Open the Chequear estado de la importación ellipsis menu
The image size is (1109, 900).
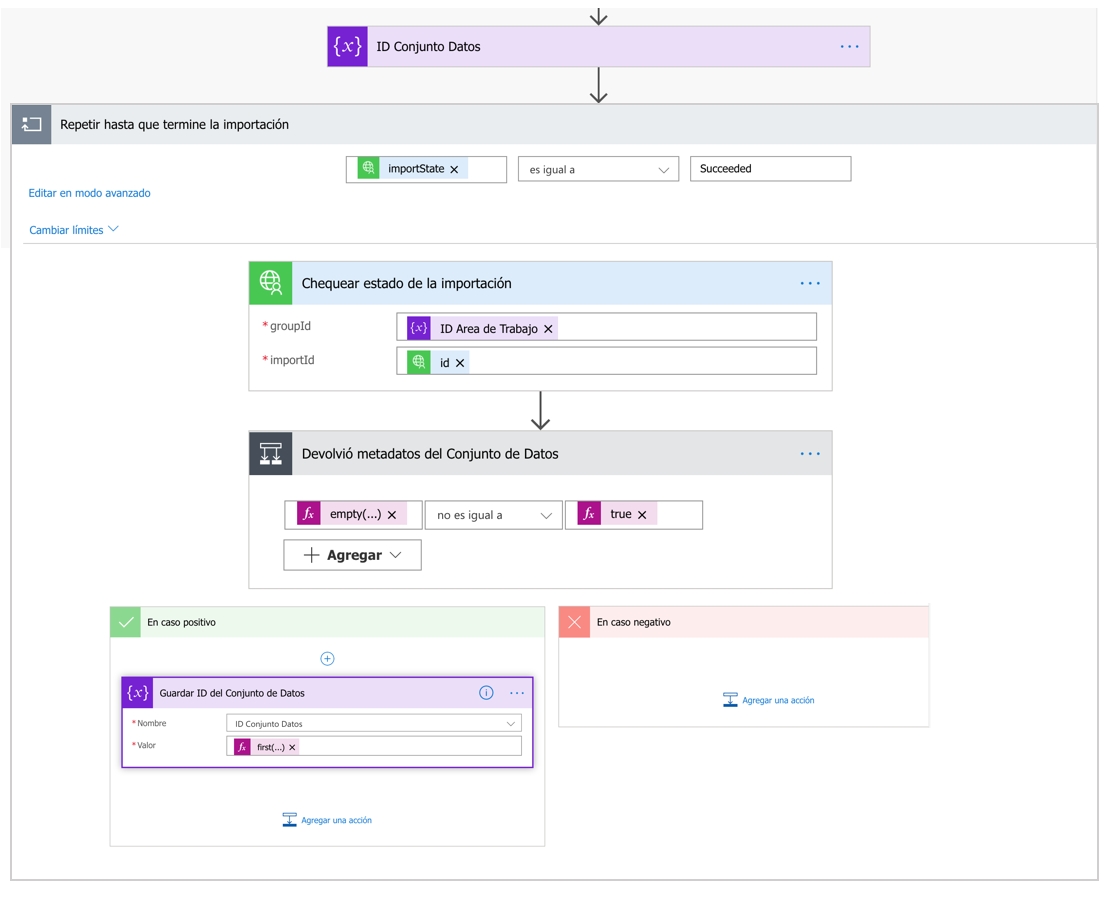point(809,284)
